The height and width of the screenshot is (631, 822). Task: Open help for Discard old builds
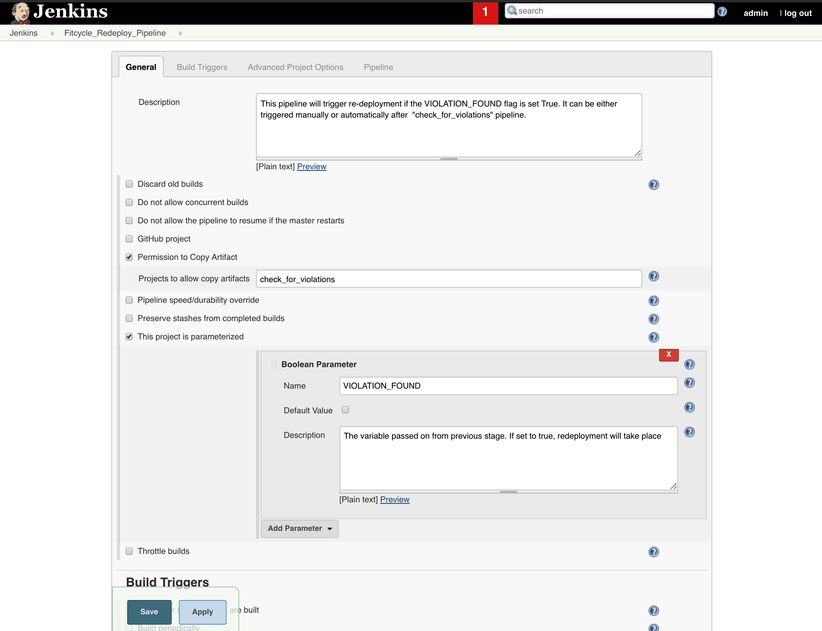654,184
